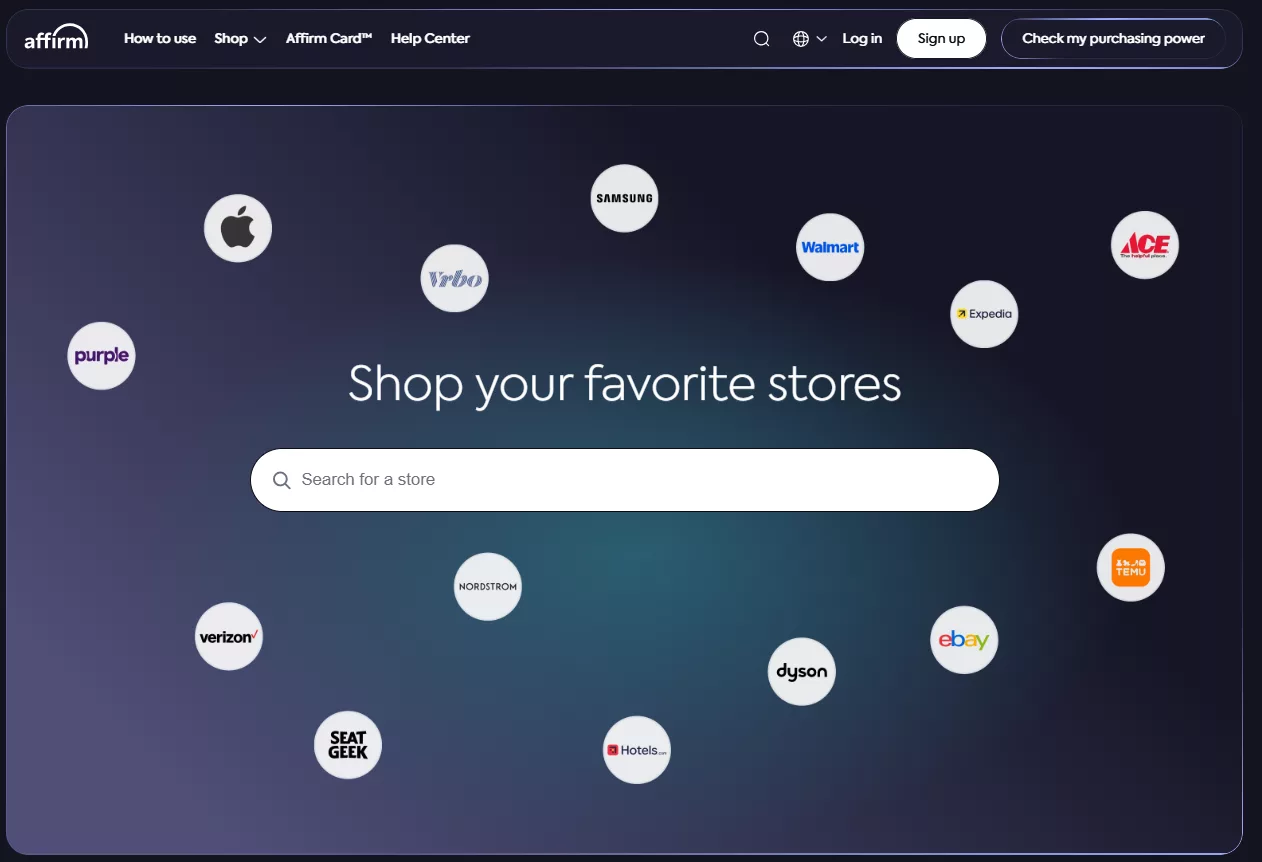The image size is (1262, 862).
Task: Expand the Shop dropdown menu
Action: (x=240, y=39)
